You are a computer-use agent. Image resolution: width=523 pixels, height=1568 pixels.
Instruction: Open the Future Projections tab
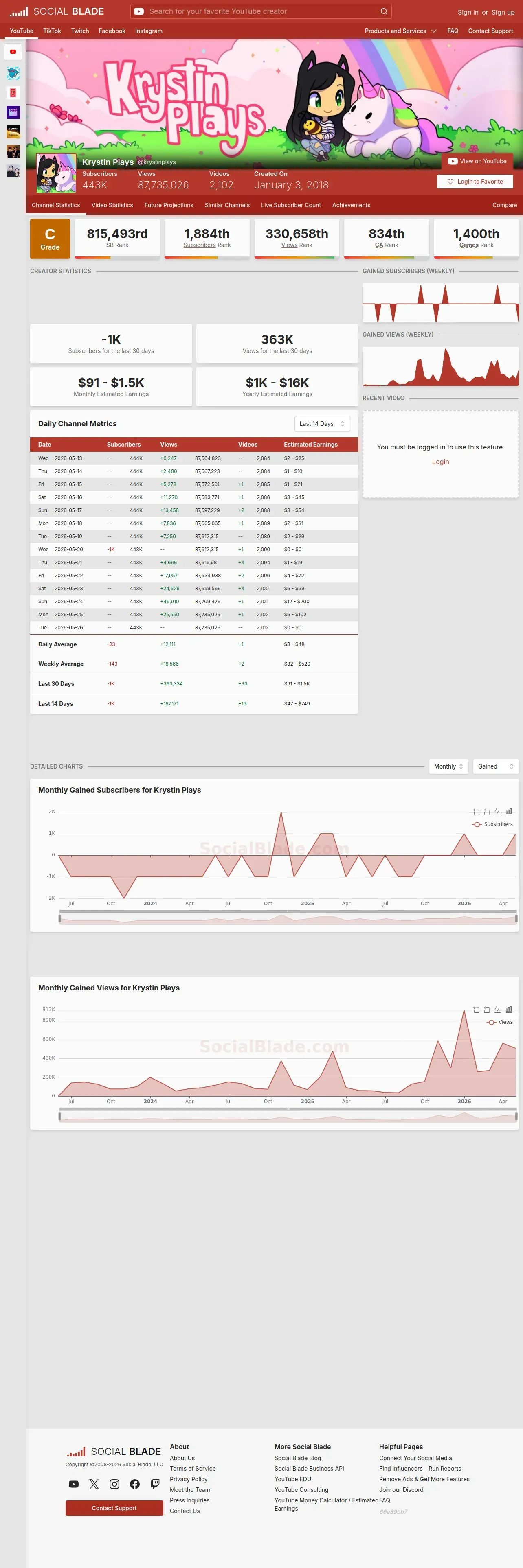(x=169, y=205)
